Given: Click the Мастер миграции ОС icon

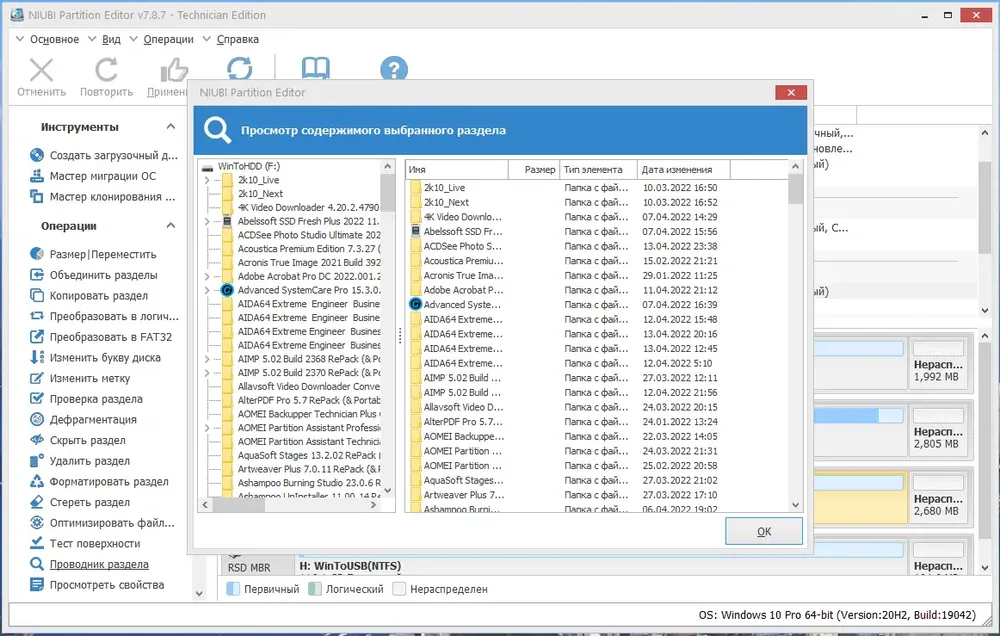Looking at the screenshot, I should [x=37, y=176].
